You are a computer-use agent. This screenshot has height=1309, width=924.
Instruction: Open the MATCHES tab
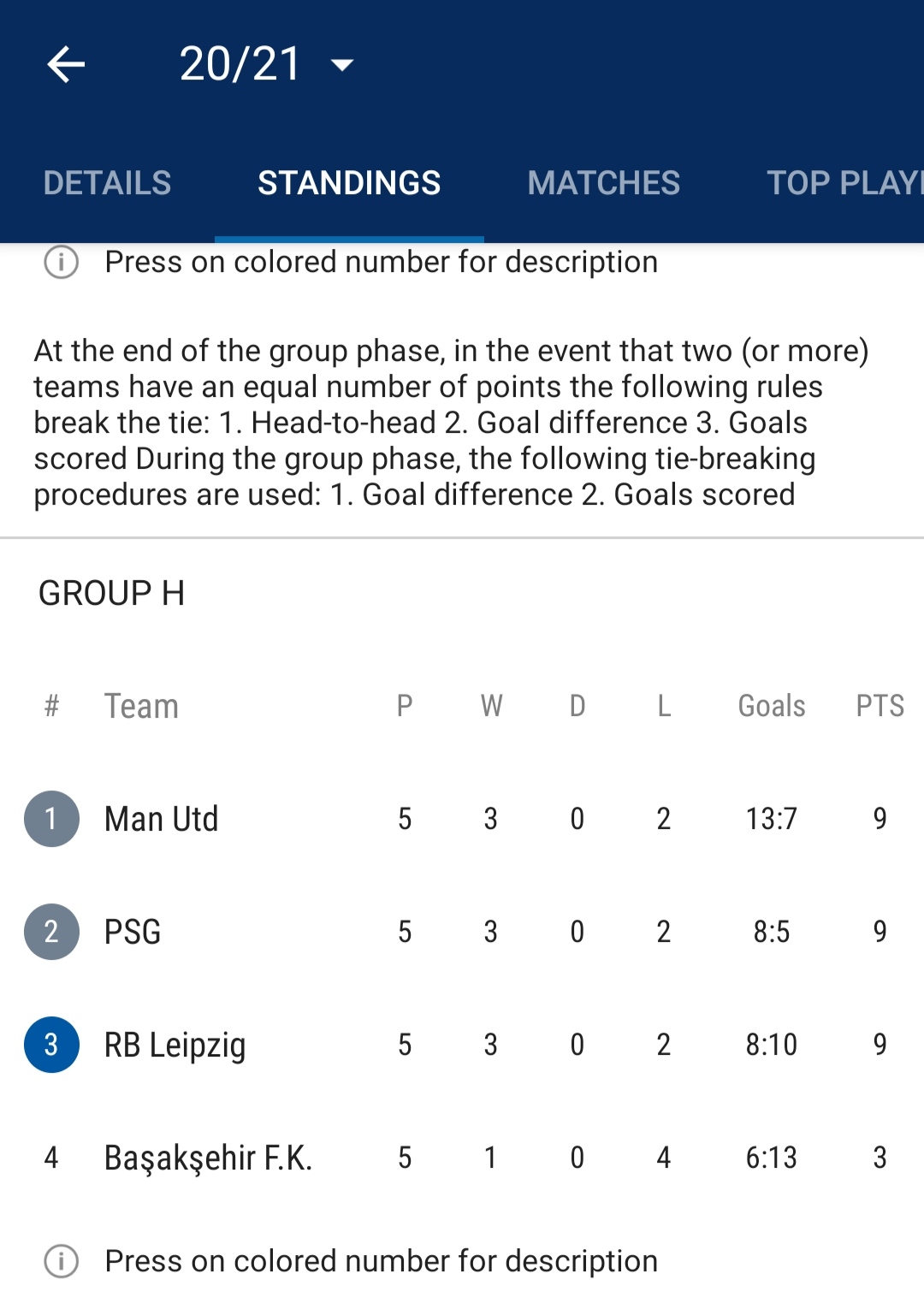603,183
